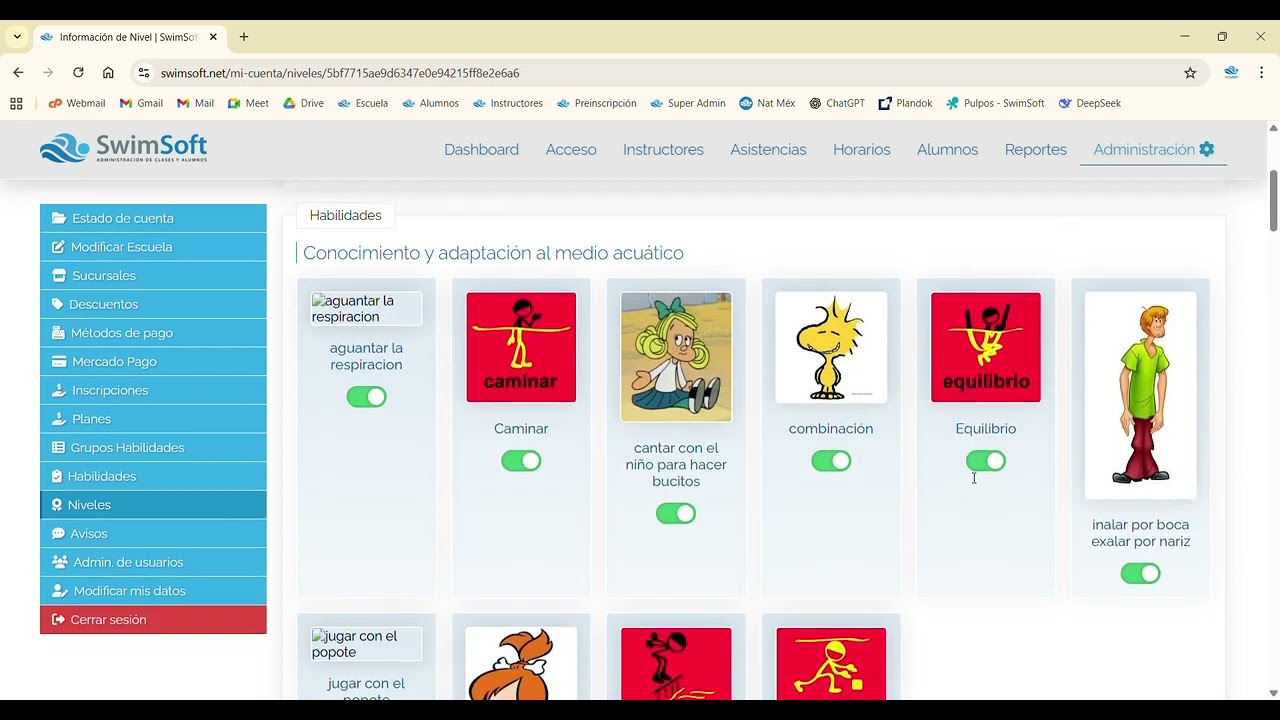Open the Meet bookmark

click(x=248, y=103)
